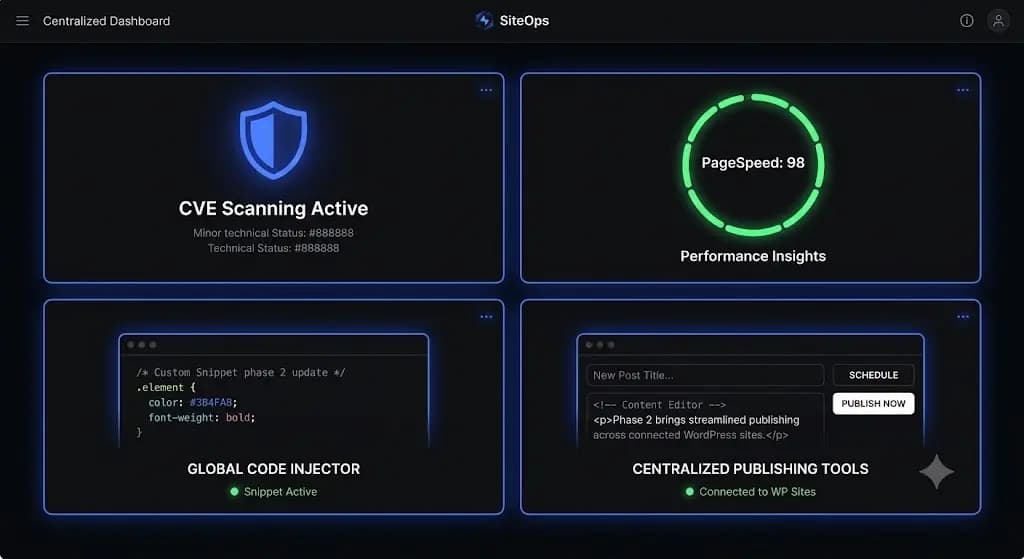The width and height of the screenshot is (1024, 559).
Task: Click the Performance Insights label
Action: click(753, 256)
